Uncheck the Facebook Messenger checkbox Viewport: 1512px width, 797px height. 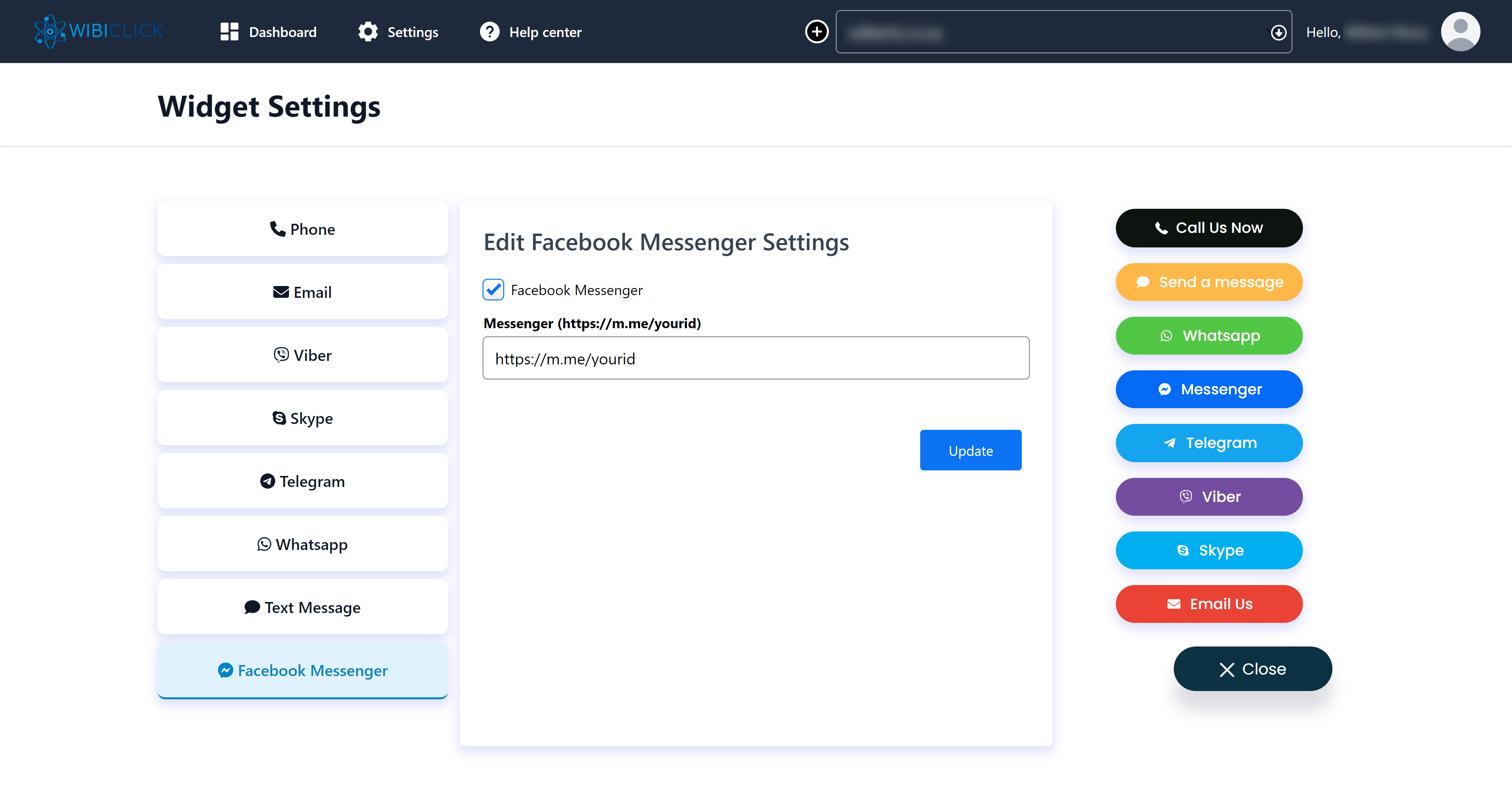tap(493, 290)
